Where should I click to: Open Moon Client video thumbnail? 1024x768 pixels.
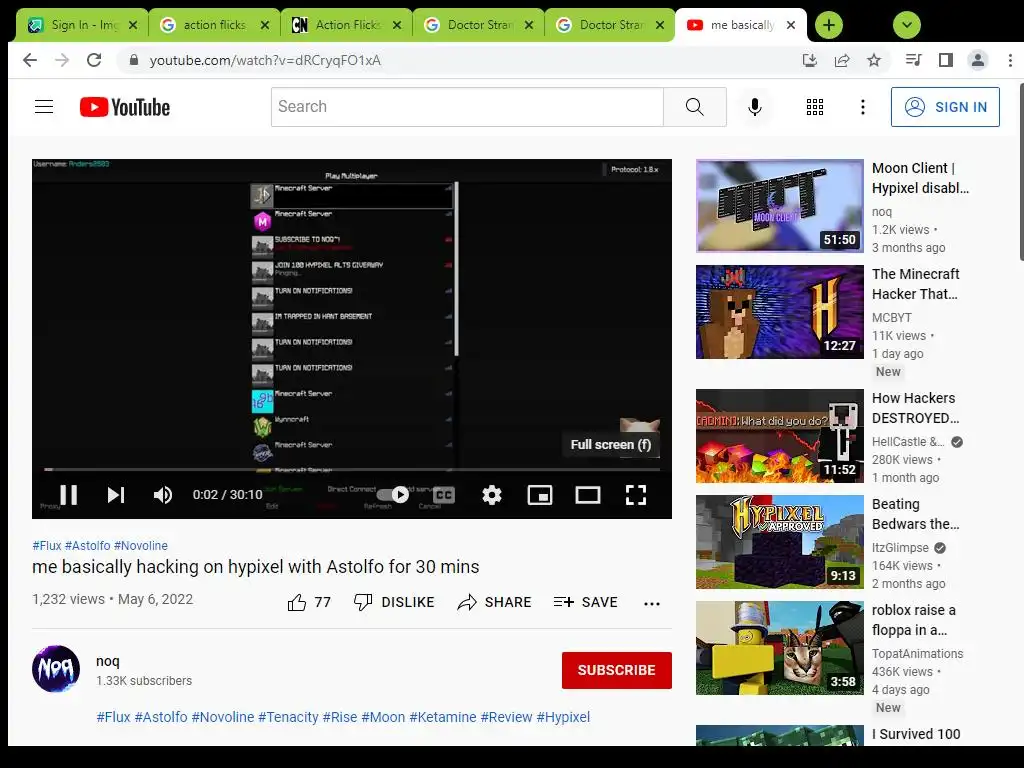tap(780, 206)
